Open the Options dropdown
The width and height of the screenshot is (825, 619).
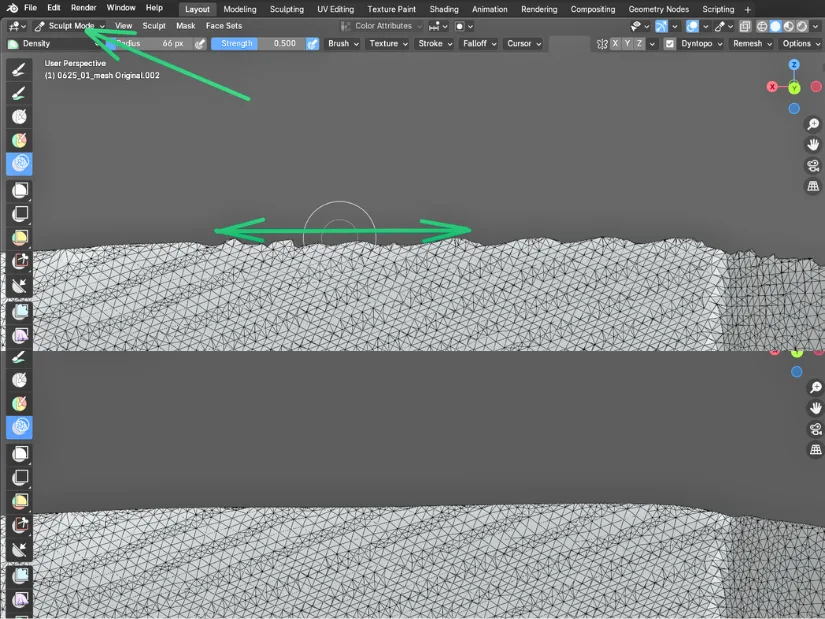801,44
